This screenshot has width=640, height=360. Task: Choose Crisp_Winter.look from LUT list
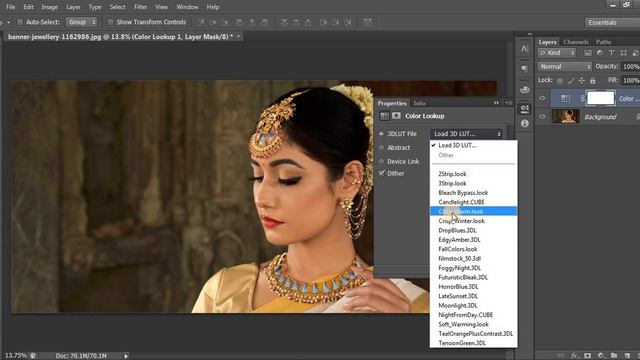(473, 221)
